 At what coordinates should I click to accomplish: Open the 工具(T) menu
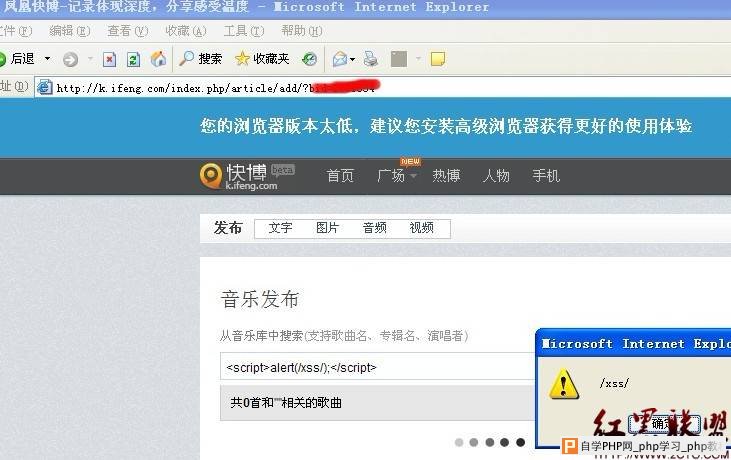click(243, 31)
